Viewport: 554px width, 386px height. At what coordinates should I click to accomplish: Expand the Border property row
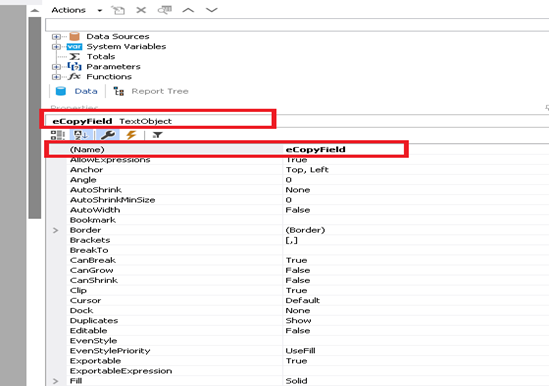pyautogui.click(x=55, y=230)
